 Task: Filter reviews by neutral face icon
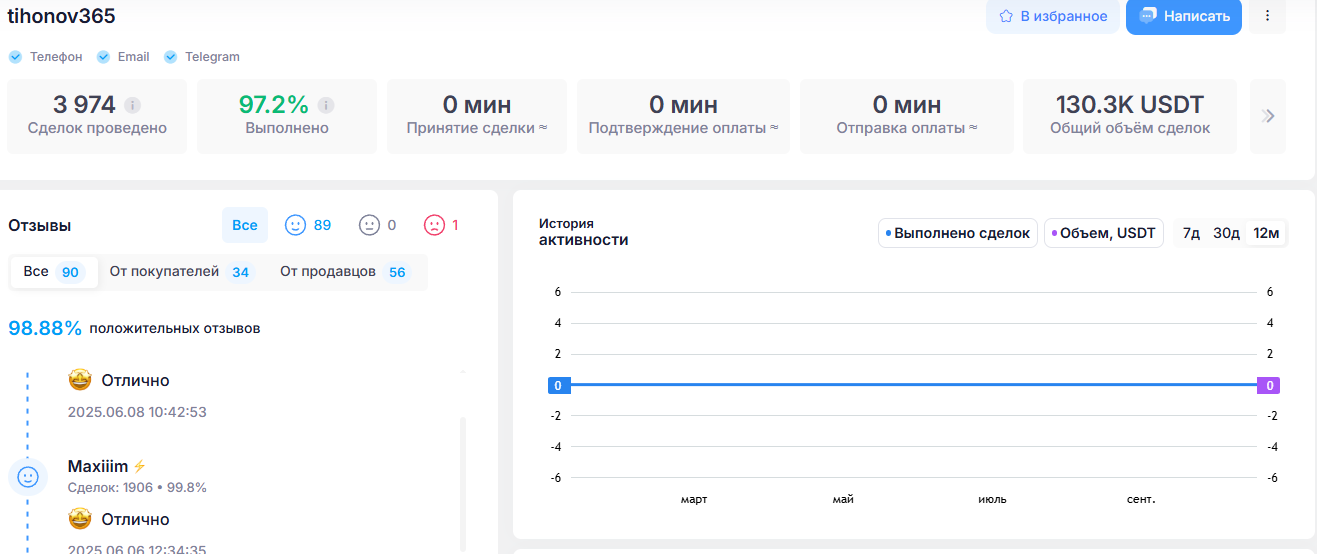pyautogui.click(x=369, y=225)
